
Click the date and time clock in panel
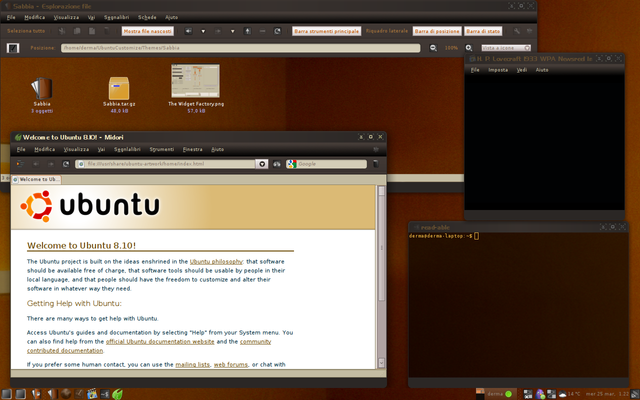(x=606, y=394)
